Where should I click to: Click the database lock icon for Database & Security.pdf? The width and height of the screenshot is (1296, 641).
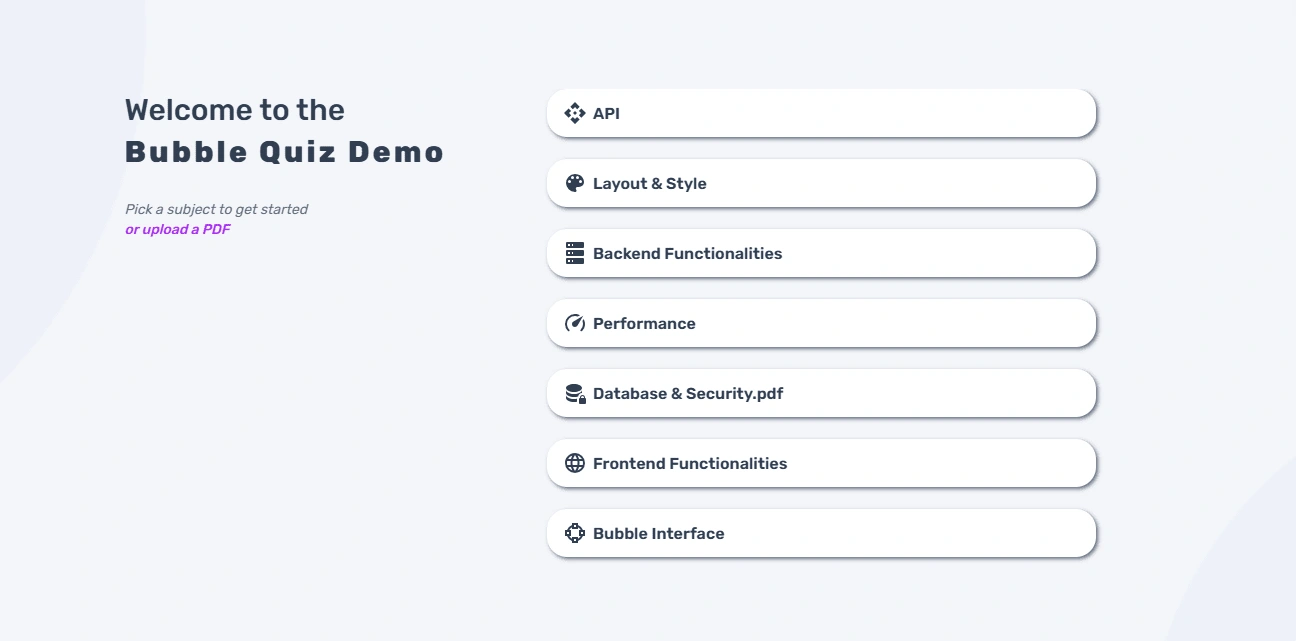(576, 393)
